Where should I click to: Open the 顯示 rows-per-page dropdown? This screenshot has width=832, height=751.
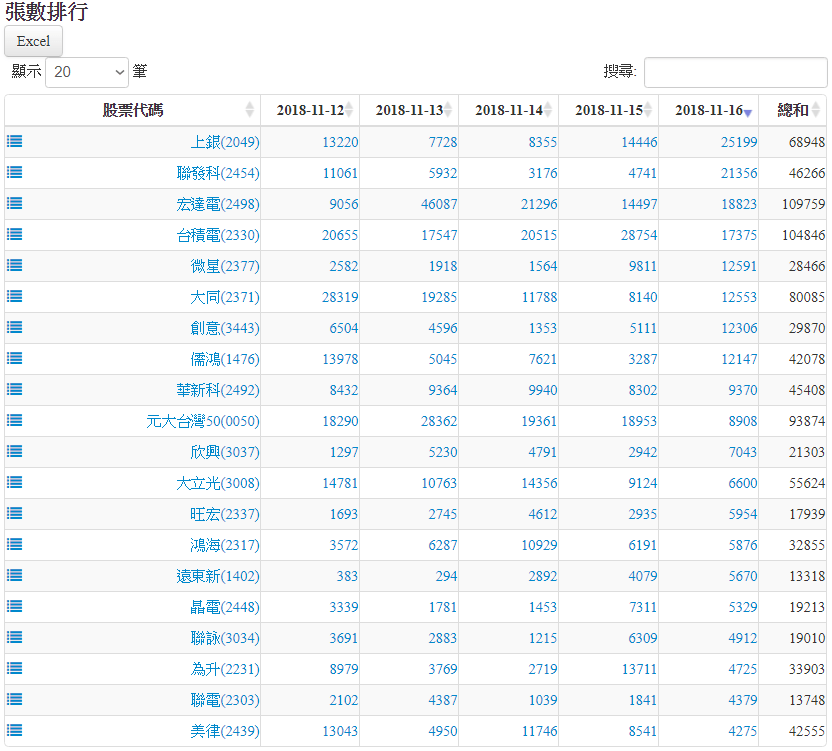tap(87, 72)
